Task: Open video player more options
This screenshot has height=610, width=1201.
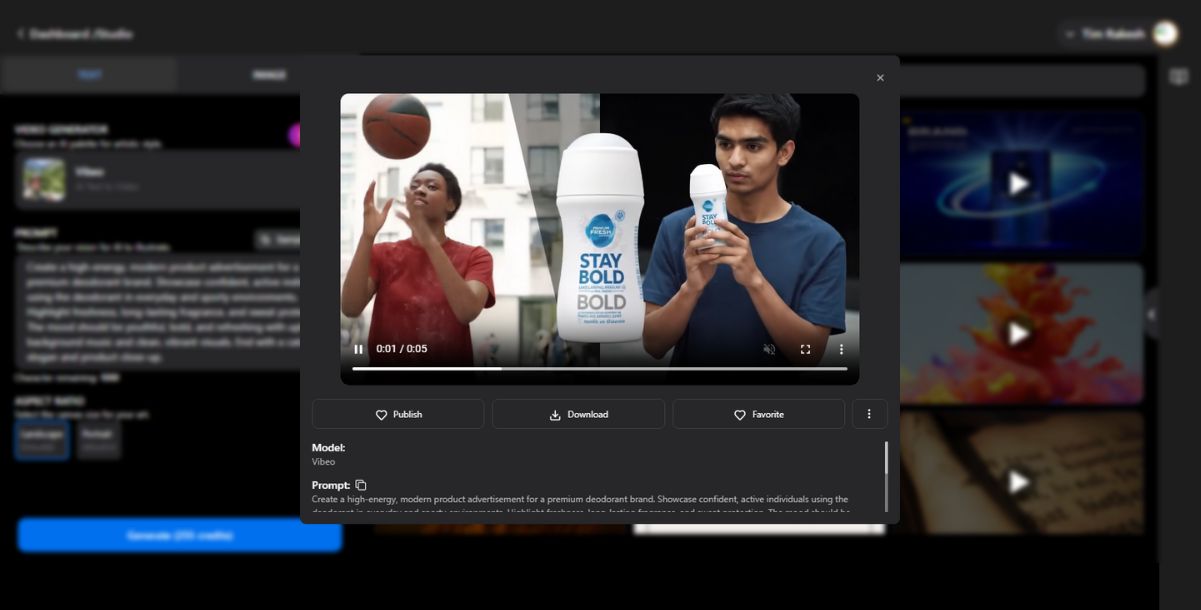Action: pos(841,349)
